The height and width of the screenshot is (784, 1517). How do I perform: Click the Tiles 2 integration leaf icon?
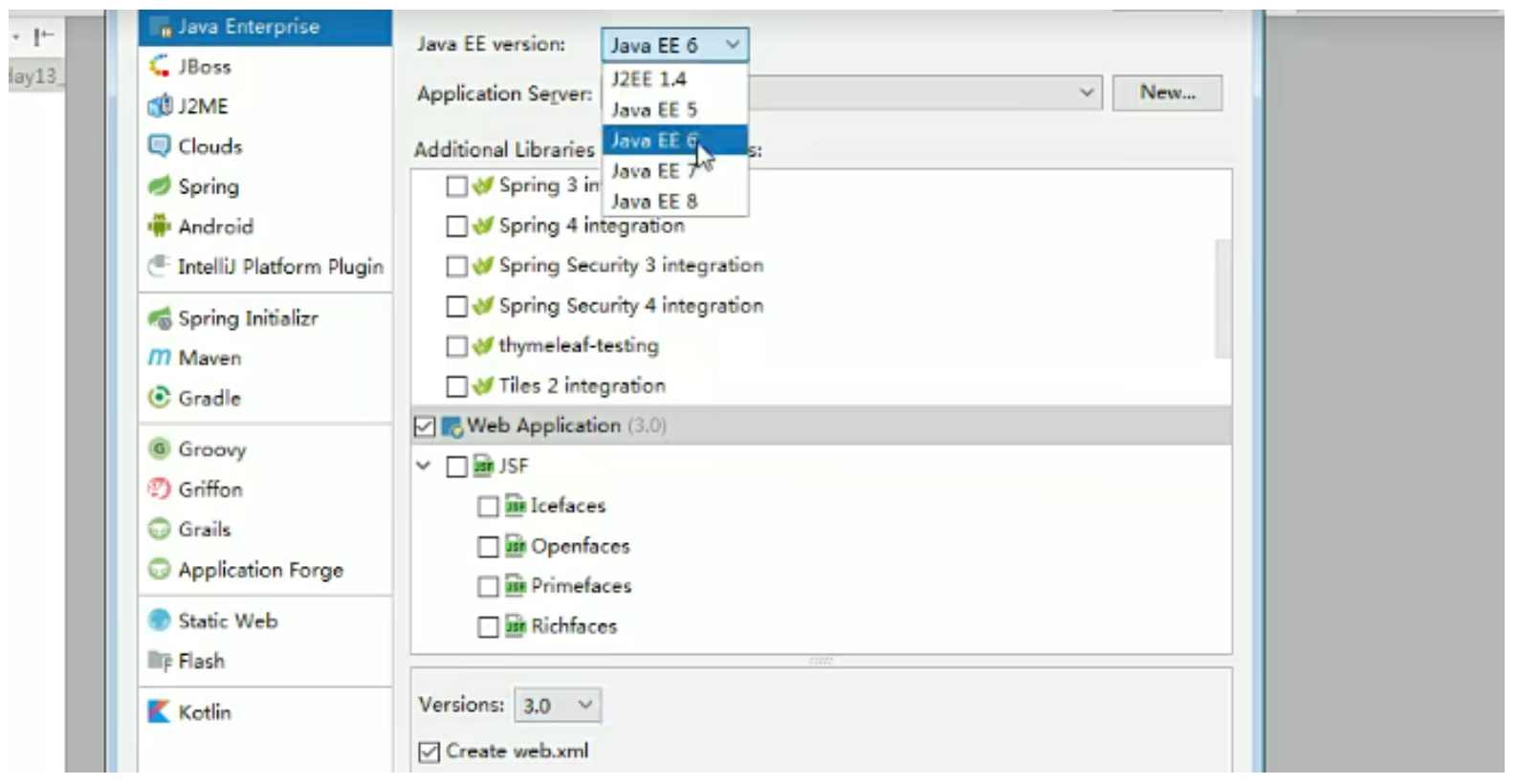tap(484, 386)
